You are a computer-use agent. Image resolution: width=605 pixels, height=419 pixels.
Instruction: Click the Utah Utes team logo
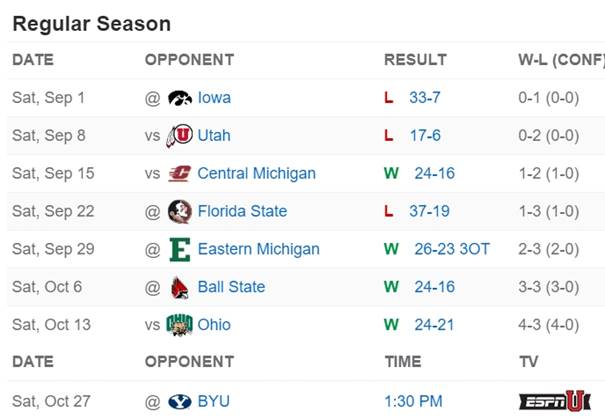click(x=180, y=135)
